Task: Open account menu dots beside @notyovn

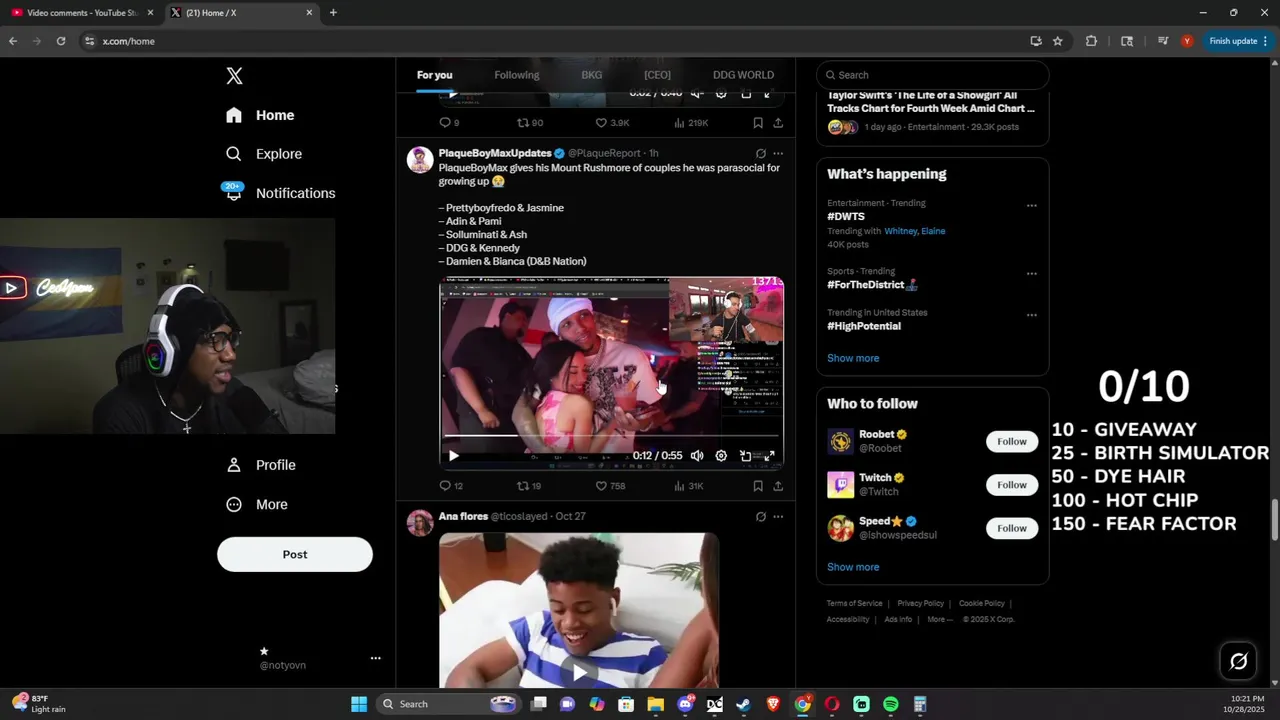Action: (375, 658)
